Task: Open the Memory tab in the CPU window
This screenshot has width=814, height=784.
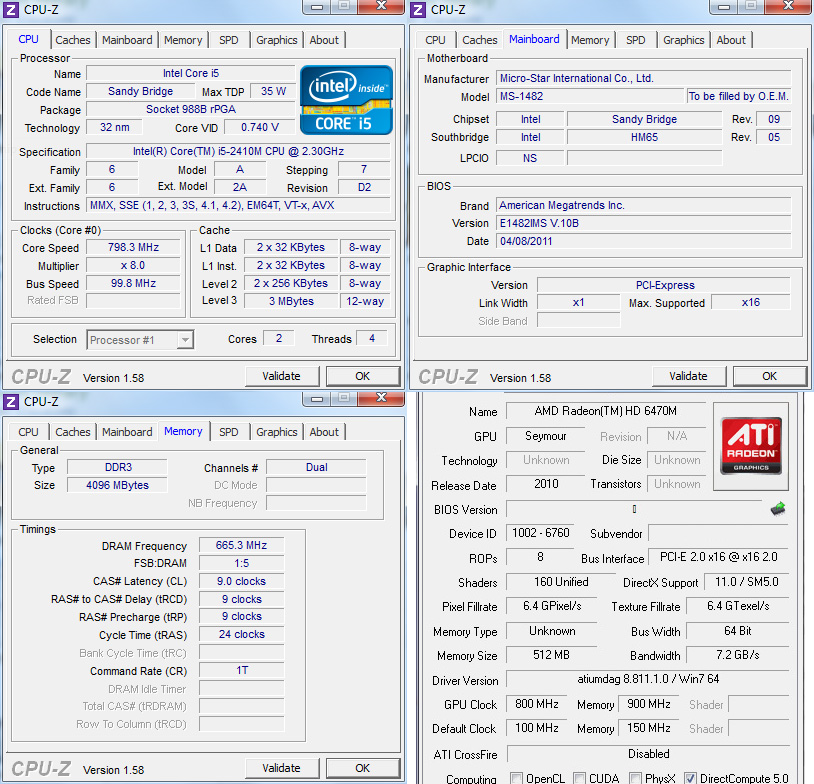Action: (183, 40)
